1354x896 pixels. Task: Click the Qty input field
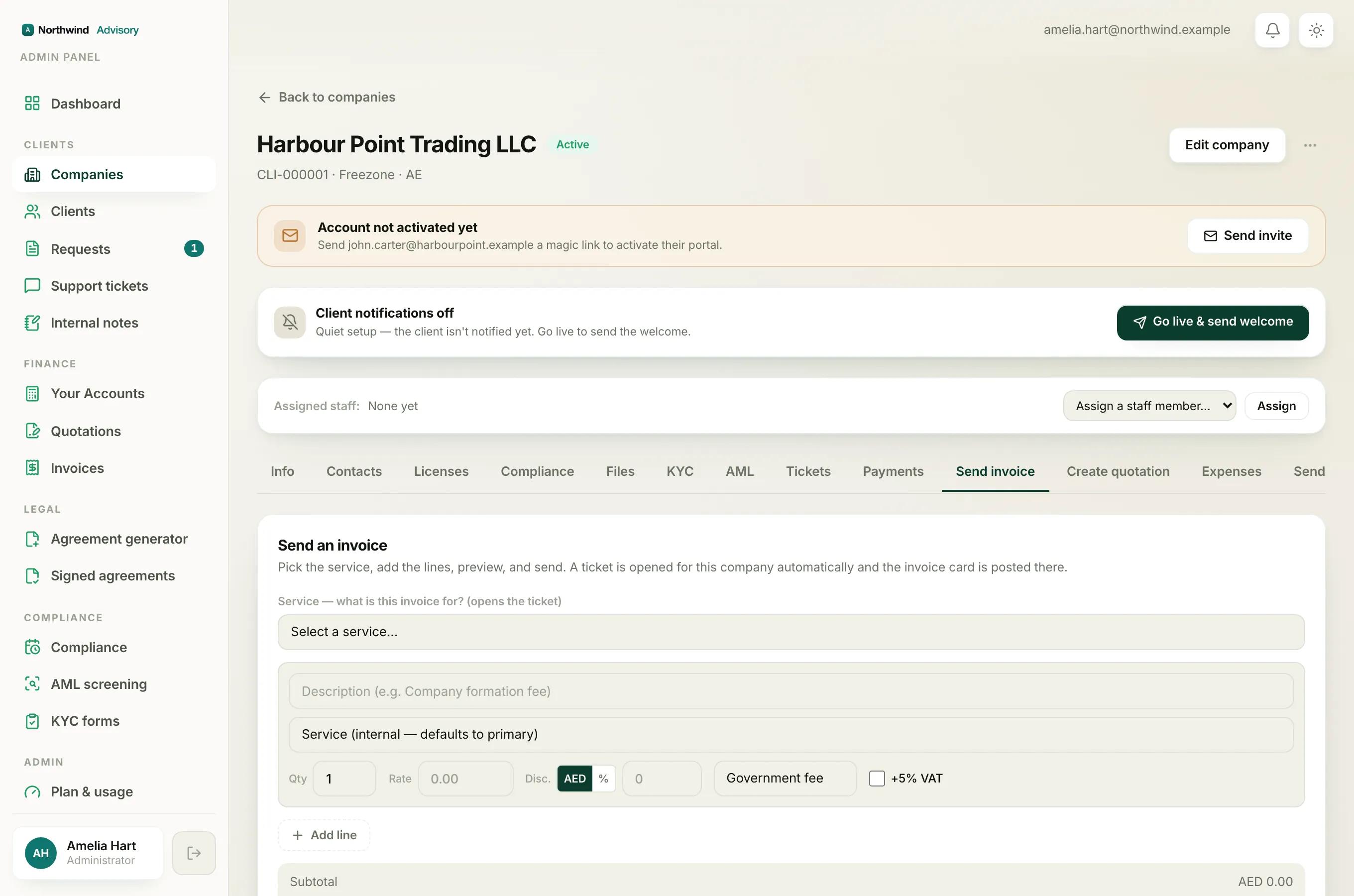[344, 779]
